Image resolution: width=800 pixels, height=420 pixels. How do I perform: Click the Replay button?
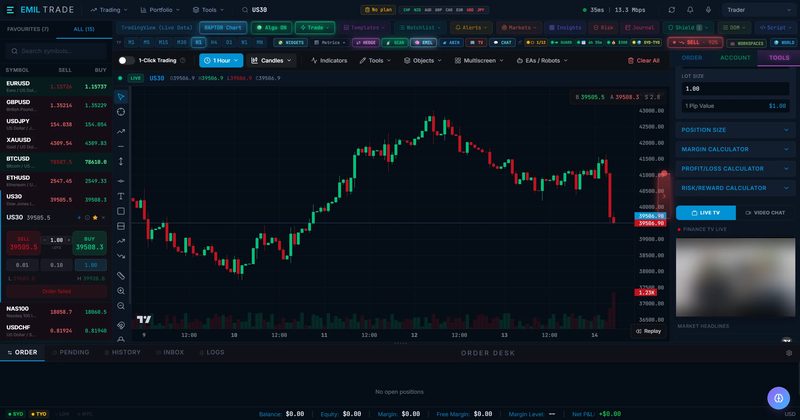pos(648,331)
